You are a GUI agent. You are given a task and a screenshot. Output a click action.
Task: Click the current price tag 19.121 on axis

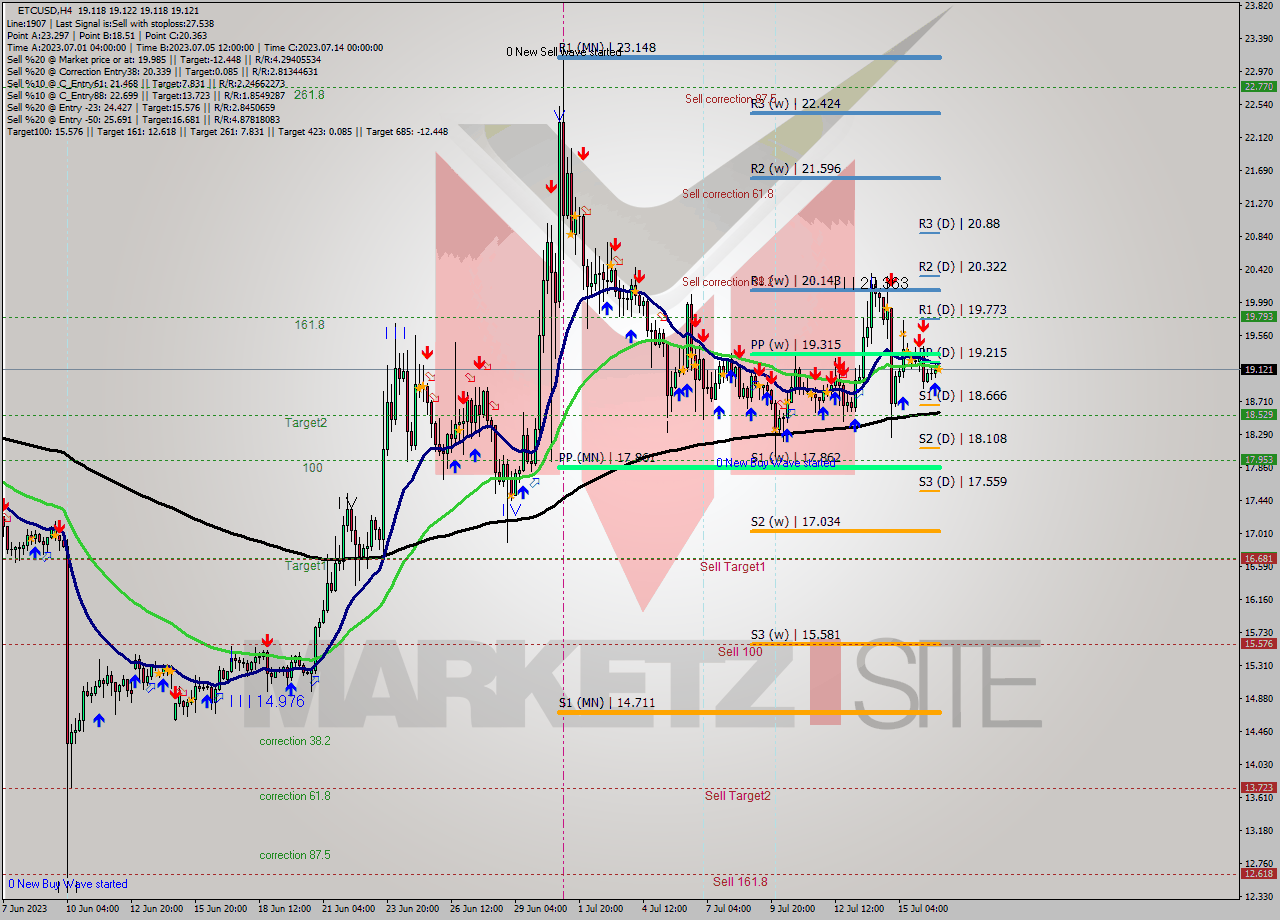(1258, 369)
